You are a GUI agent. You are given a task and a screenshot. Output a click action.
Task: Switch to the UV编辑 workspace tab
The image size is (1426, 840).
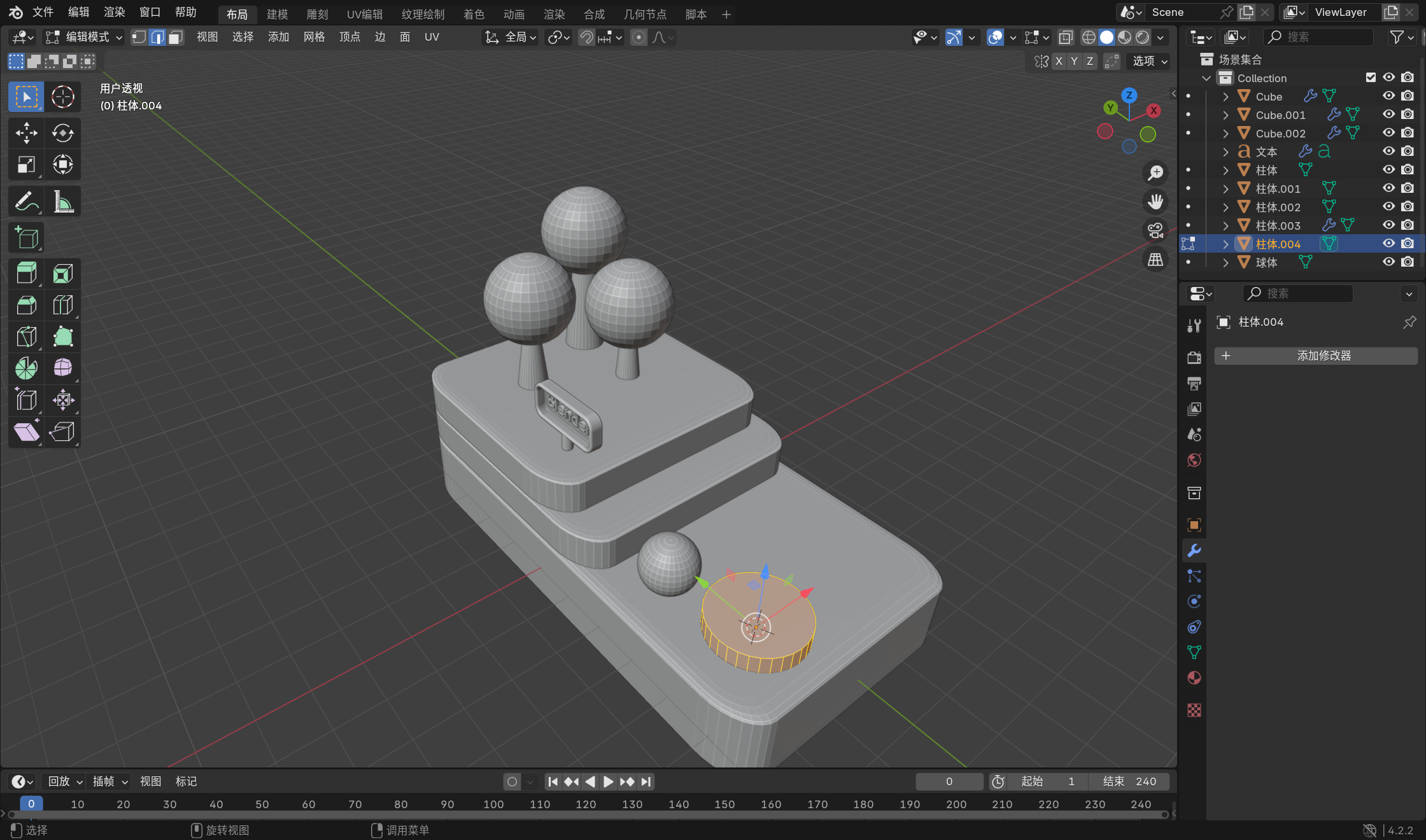point(364,14)
